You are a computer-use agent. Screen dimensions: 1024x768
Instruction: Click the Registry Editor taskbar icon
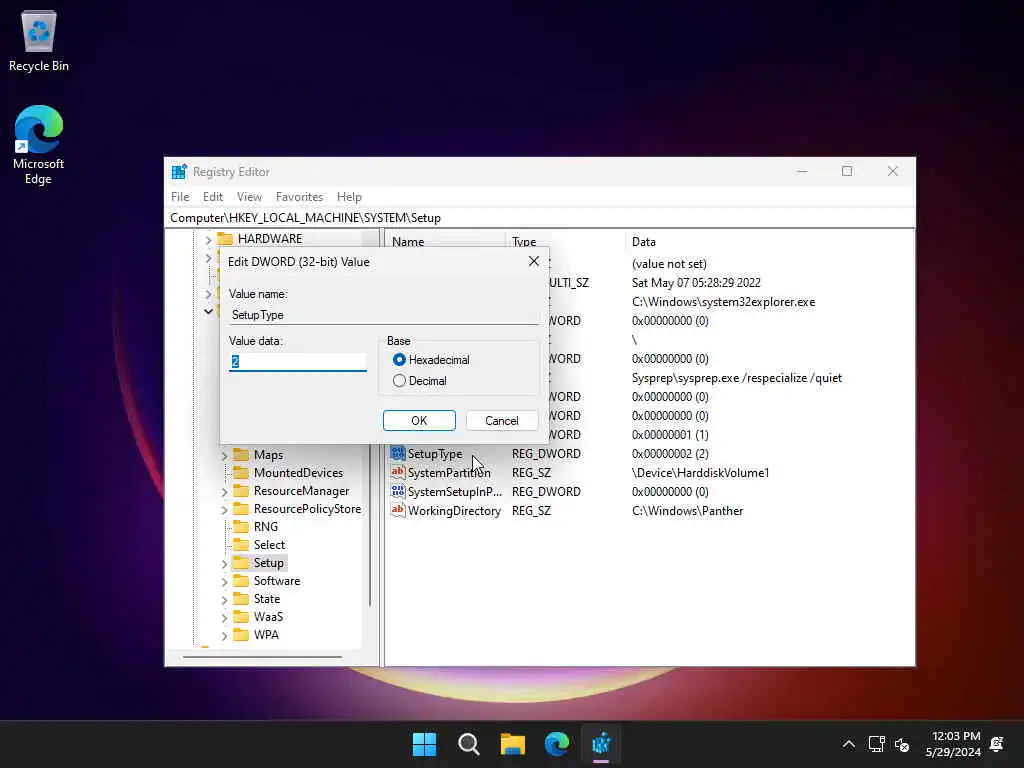pyautogui.click(x=601, y=744)
